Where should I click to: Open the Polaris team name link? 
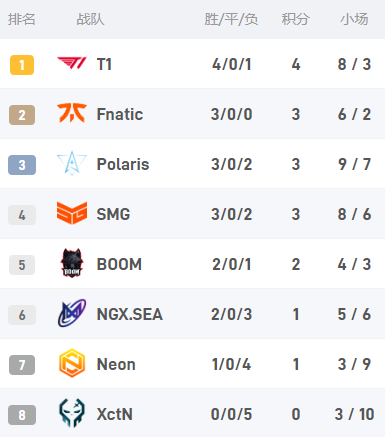coord(123,164)
